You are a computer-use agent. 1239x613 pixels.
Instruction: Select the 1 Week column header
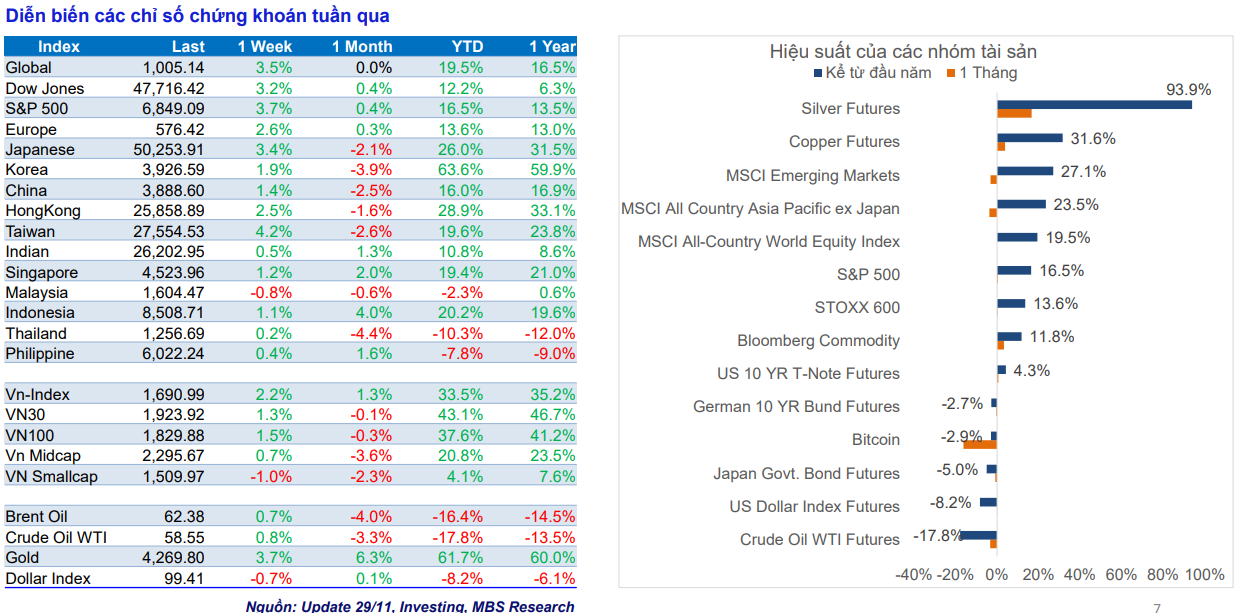(265, 47)
